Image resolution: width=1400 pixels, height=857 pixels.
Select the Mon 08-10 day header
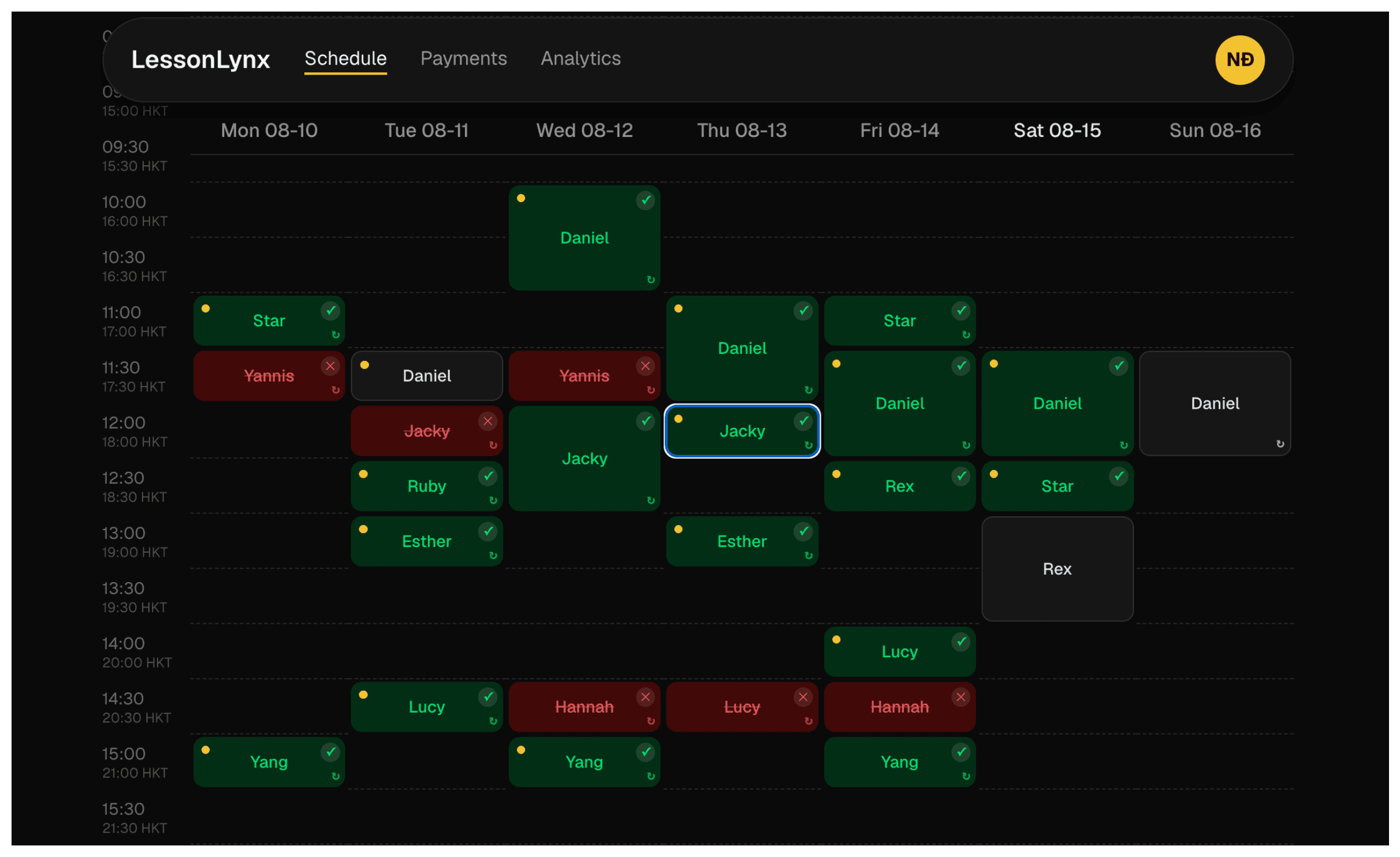(x=269, y=131)
